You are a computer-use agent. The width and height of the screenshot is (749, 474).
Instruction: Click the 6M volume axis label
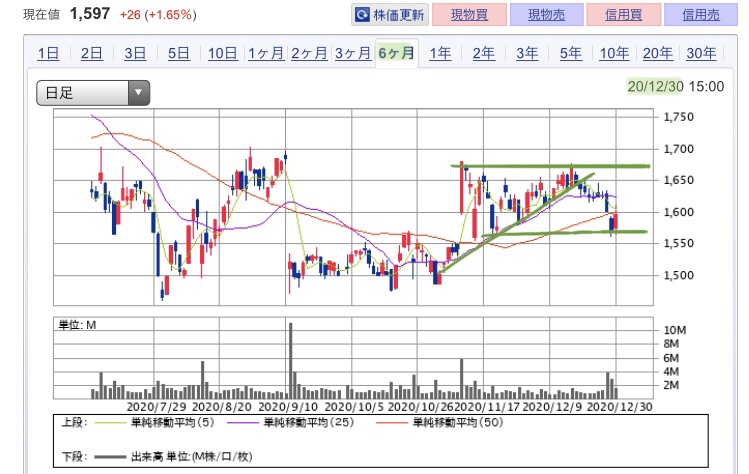[671, 358]
